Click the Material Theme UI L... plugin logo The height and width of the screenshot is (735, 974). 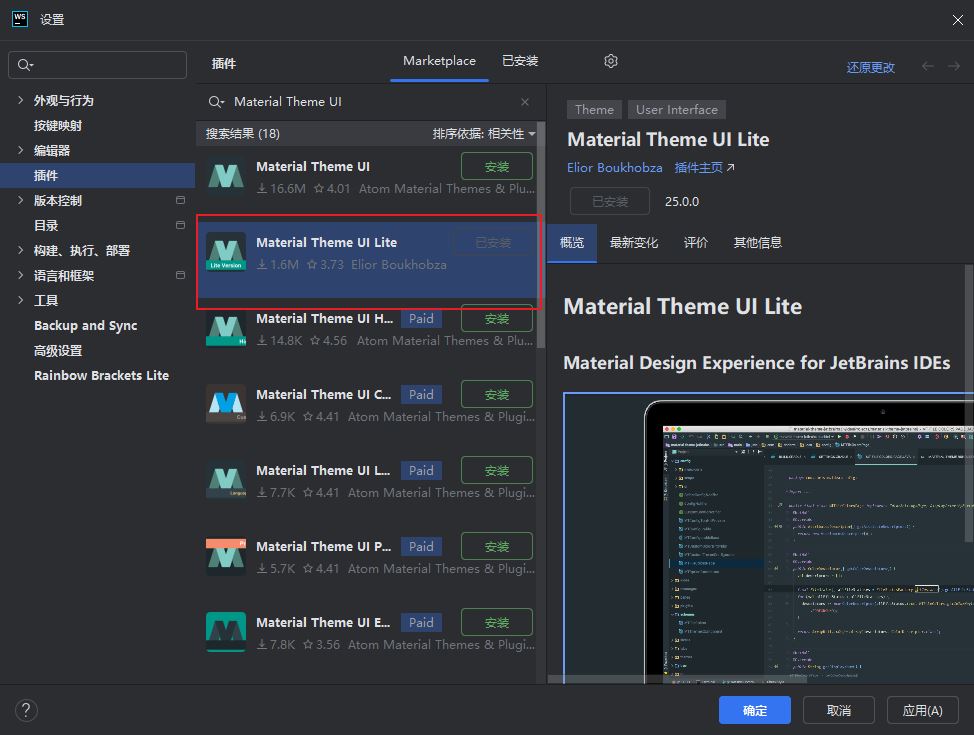(x=226, y=480)
